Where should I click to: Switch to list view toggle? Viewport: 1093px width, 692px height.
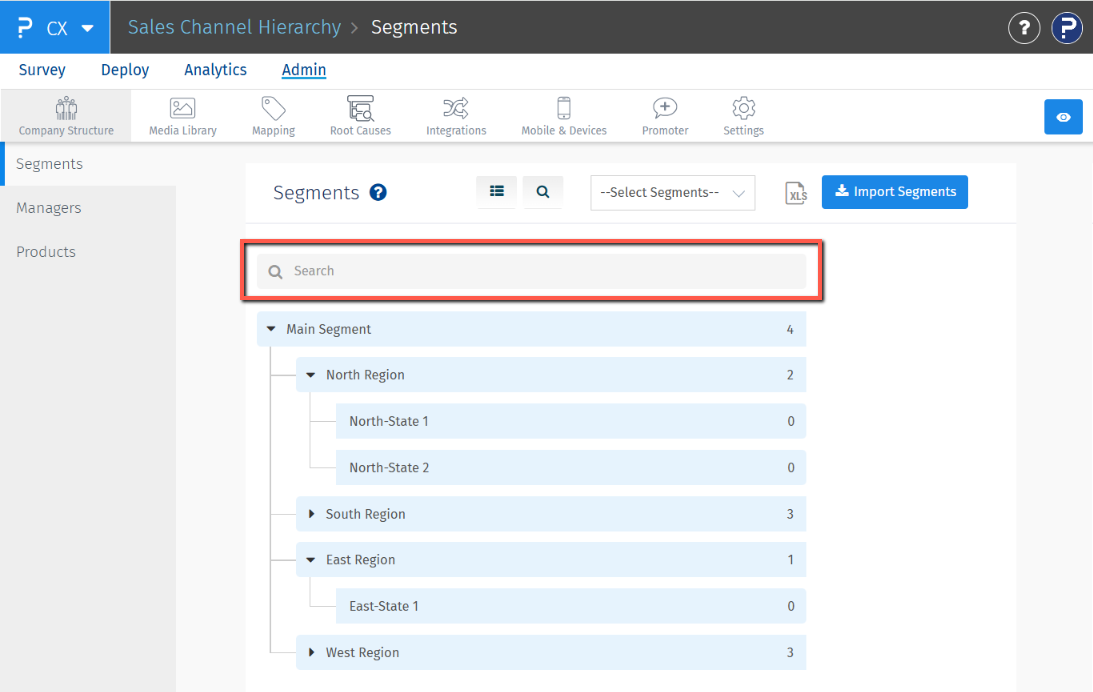[x=497, y=192]
